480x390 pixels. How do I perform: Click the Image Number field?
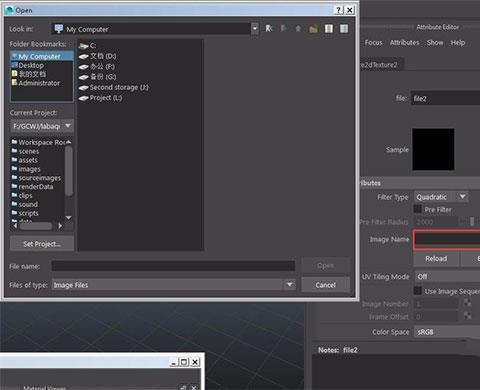(x=436, y=304)
